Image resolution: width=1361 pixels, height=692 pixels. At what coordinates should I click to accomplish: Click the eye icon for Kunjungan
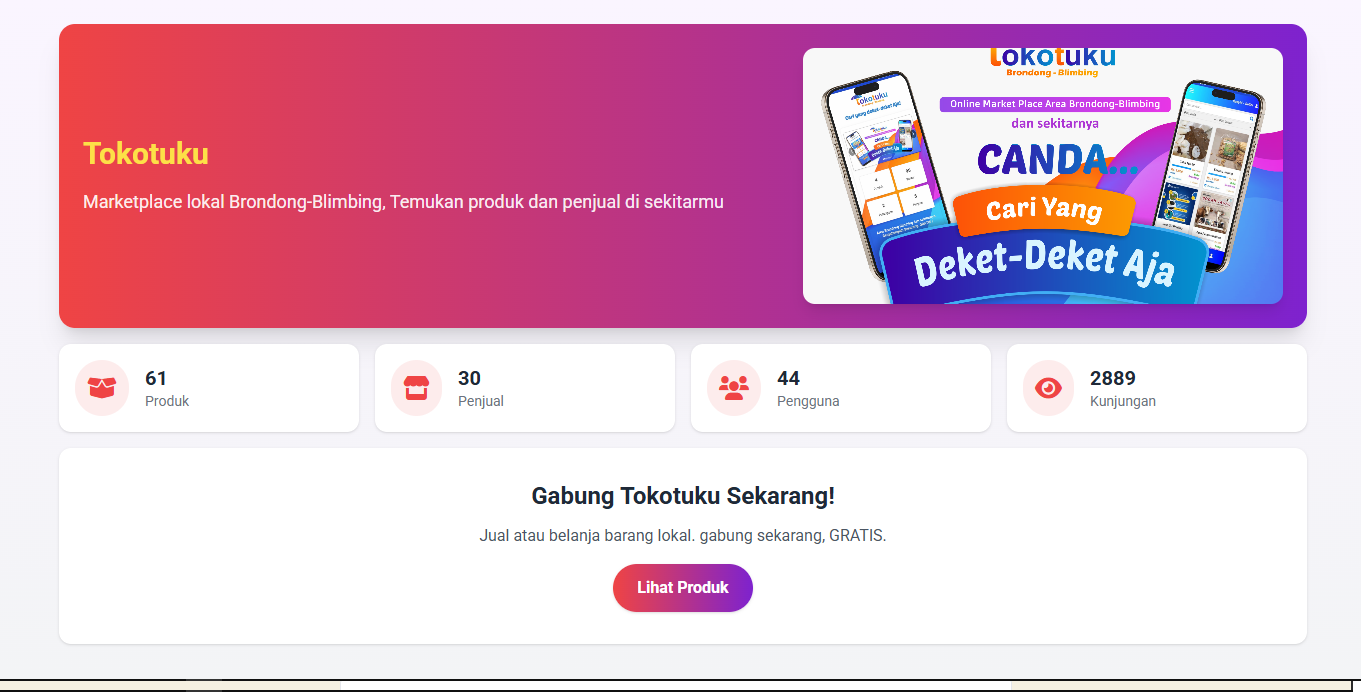tap(1049, 388)
